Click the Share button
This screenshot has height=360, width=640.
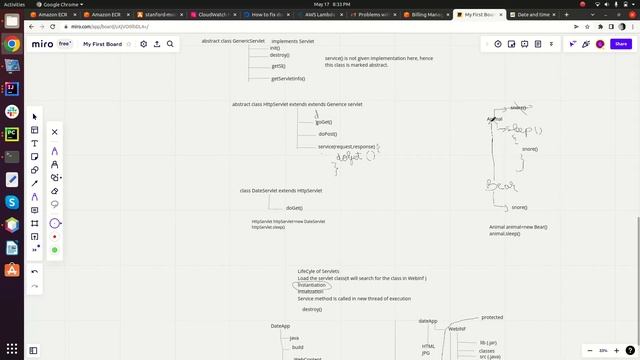coord(621,44)
